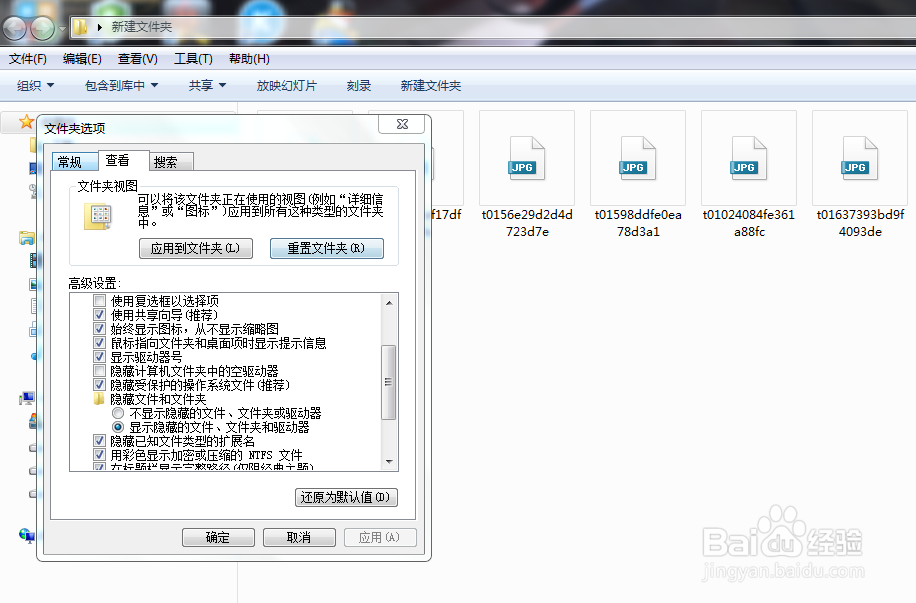Open the 组织 dropdown
Viewport: 916px width, 603px height.
pos(33,85)
